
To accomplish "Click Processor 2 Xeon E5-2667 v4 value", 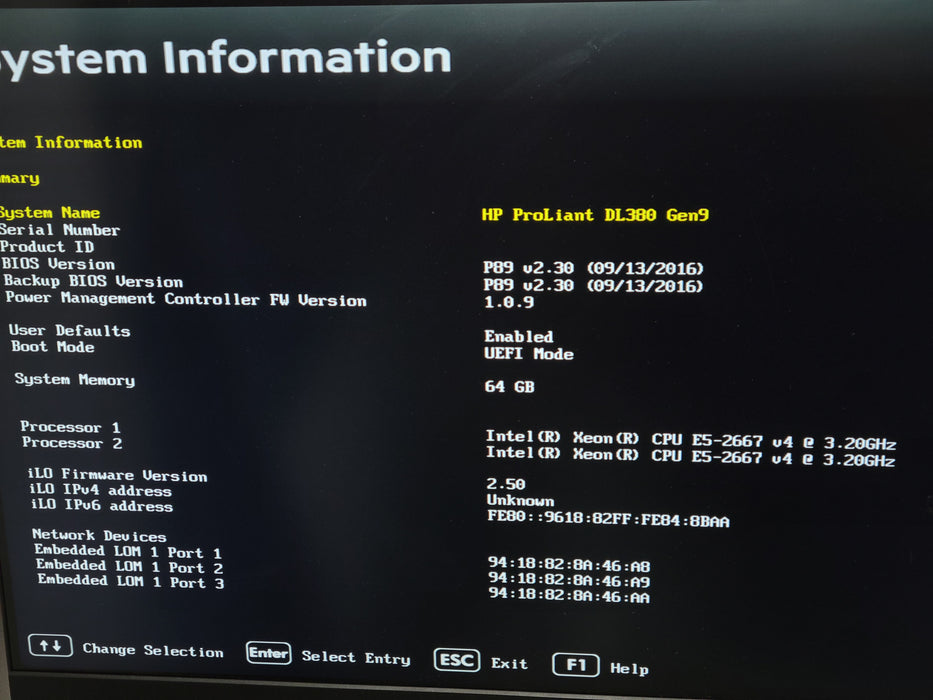I will (x=690, y=457).
